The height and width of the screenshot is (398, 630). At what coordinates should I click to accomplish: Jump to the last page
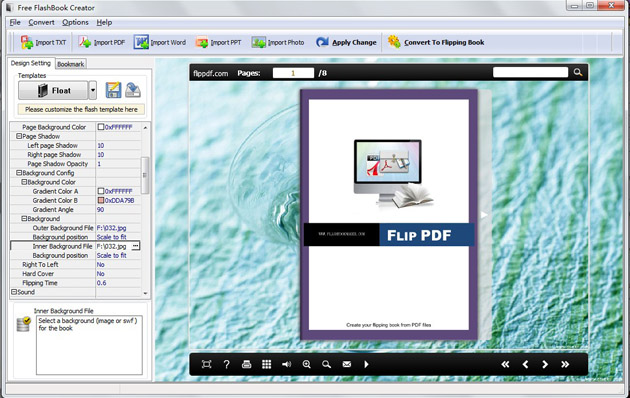tap(565, 364)
